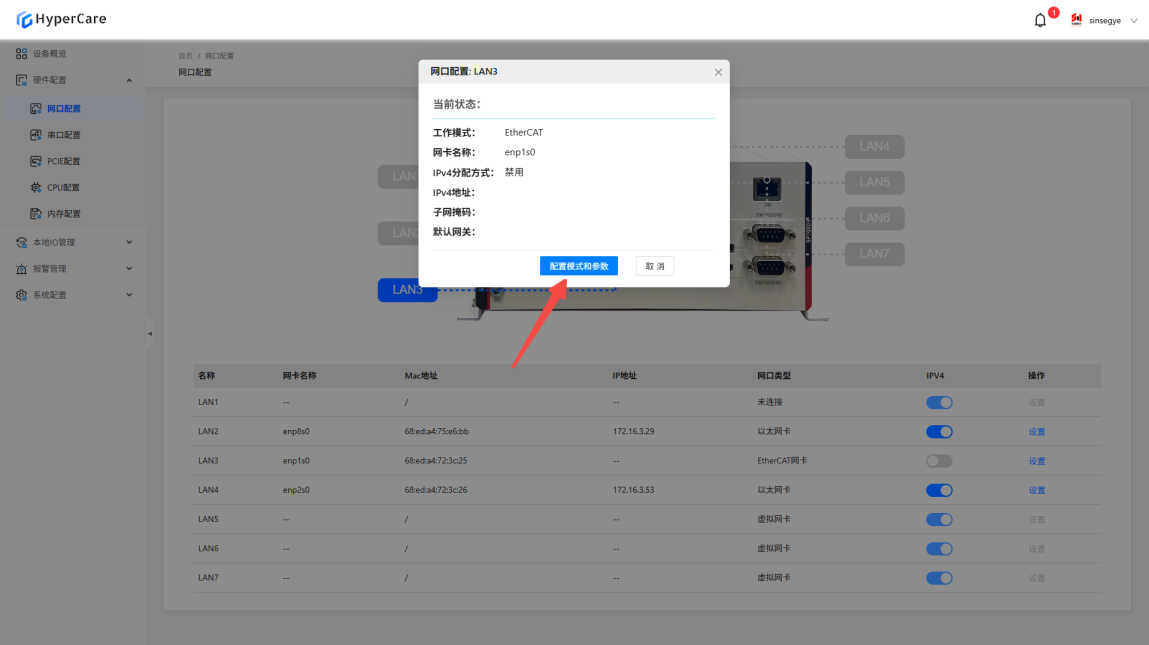Image resolution: width=1149 pixels, height=645 pixels.
Task: Click the sinsegye user avatar icon
Action: (x=1076, y=20)
